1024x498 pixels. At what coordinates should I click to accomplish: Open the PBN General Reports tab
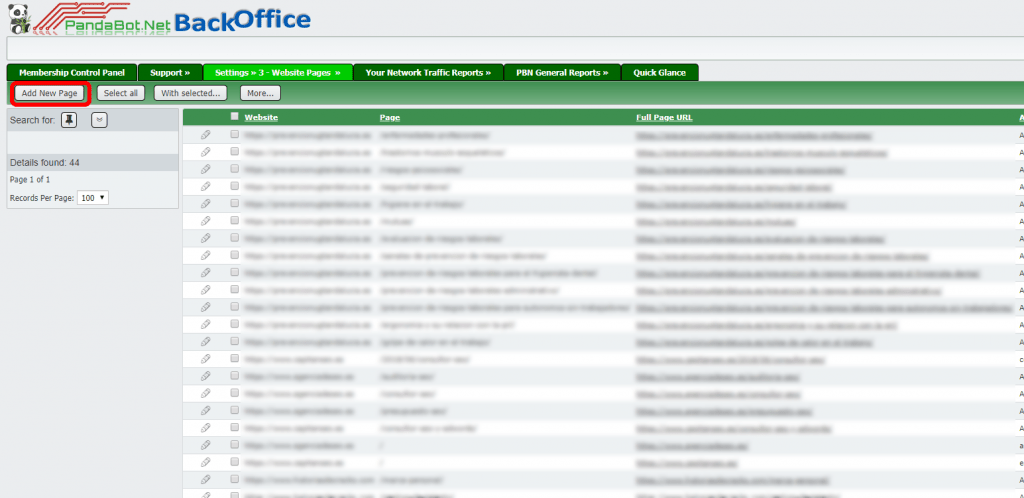(x=560, y=73)
